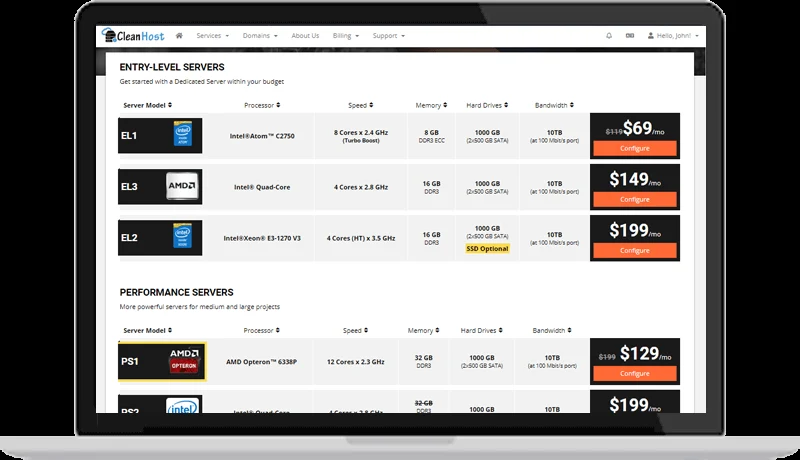Configure the EL1 $69 server
The height and width of the screenshot is (460, 800).
[635, 148]
